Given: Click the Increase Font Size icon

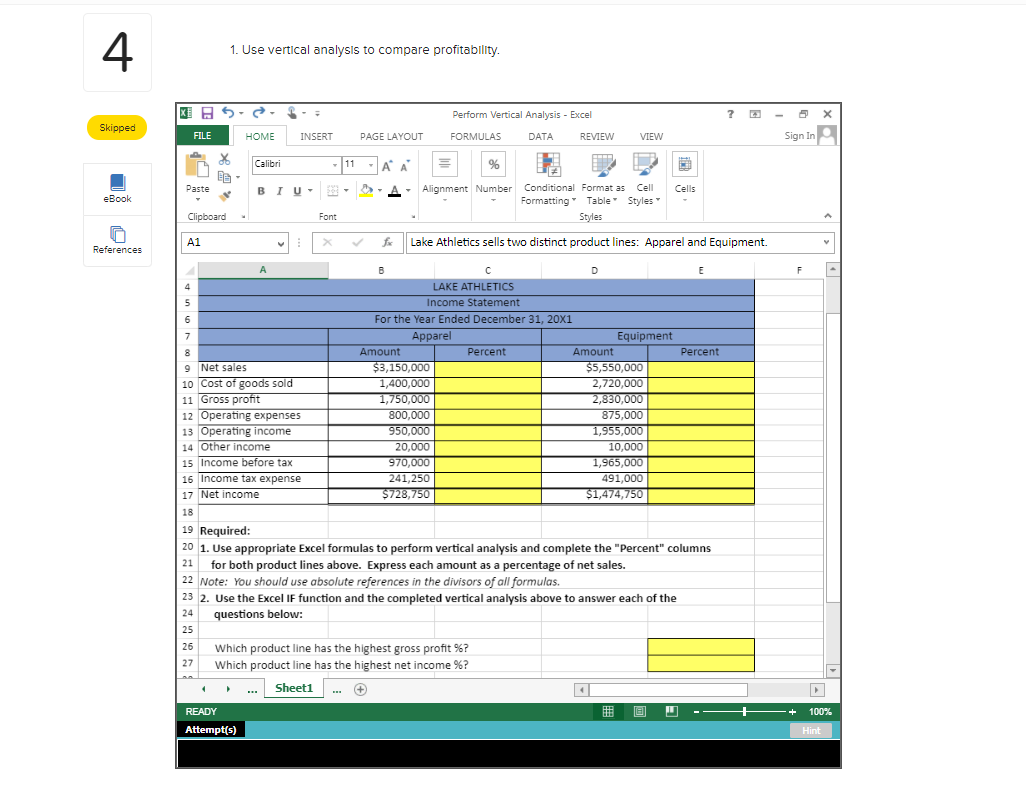Looking at the screenshot, I should tap(386, 165).
